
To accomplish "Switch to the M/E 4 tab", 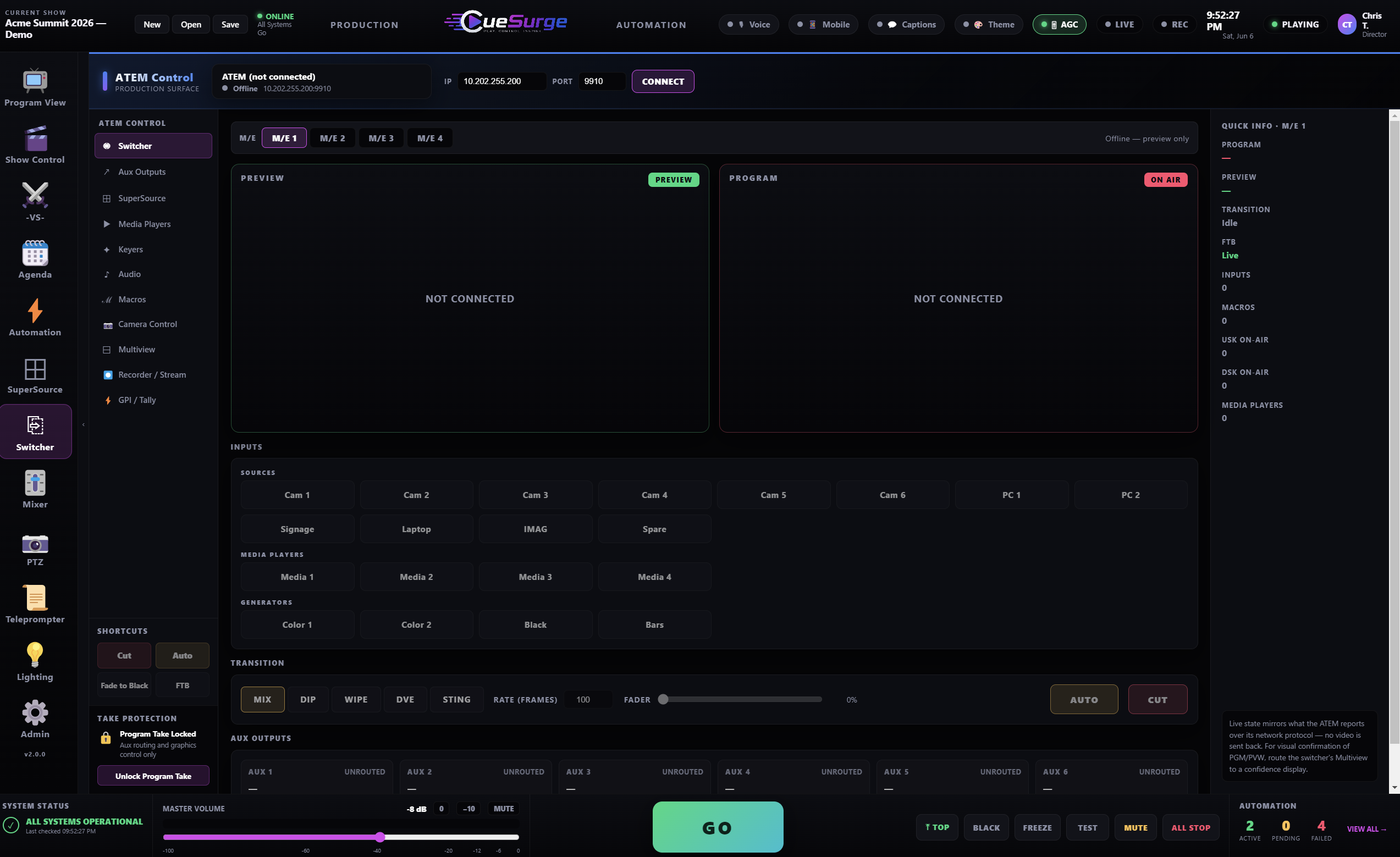I will [429, 138].
